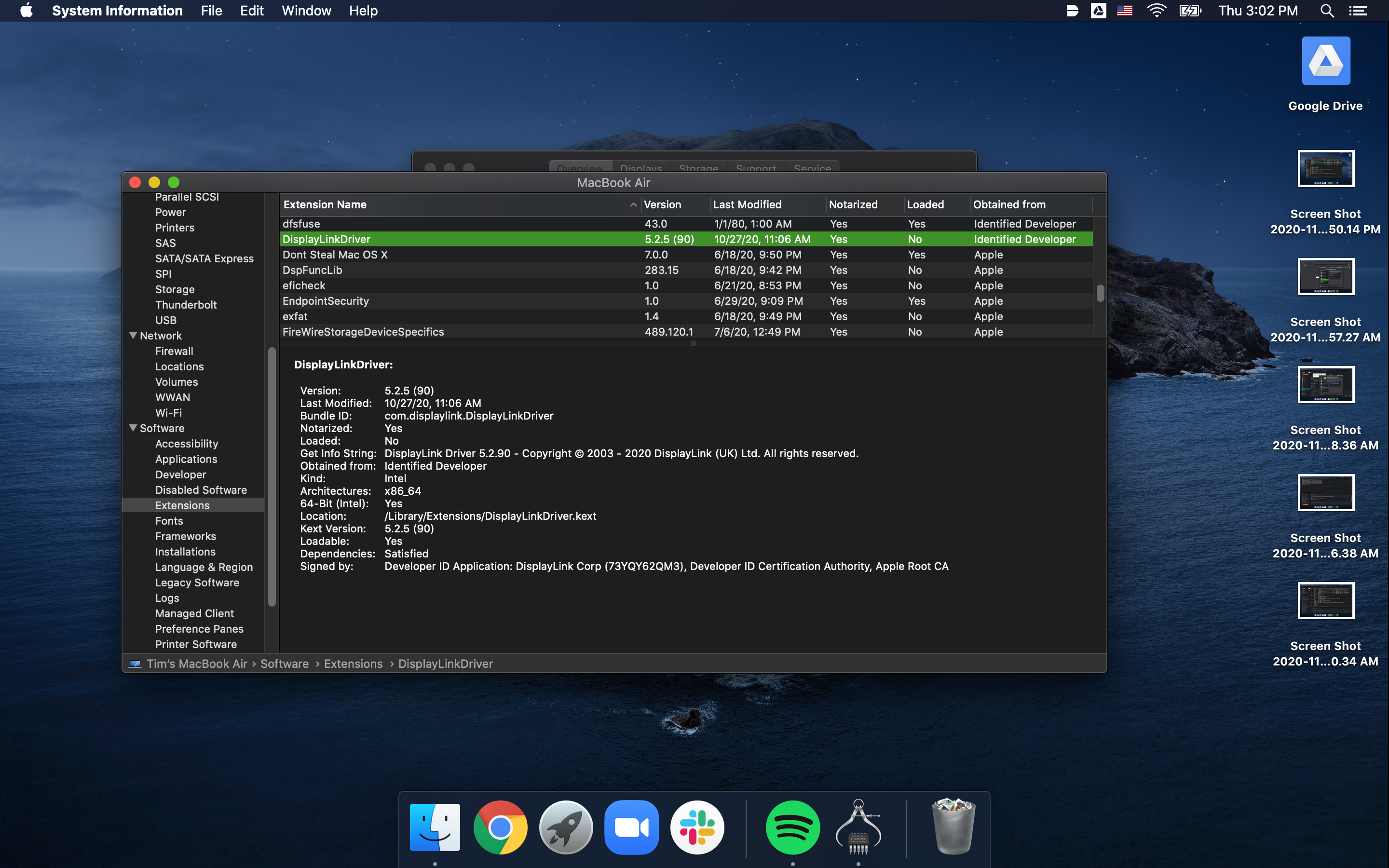Select Disabled Software in sidebar
This screenshot has width=1389, height=868.
[x=201, y=489]
